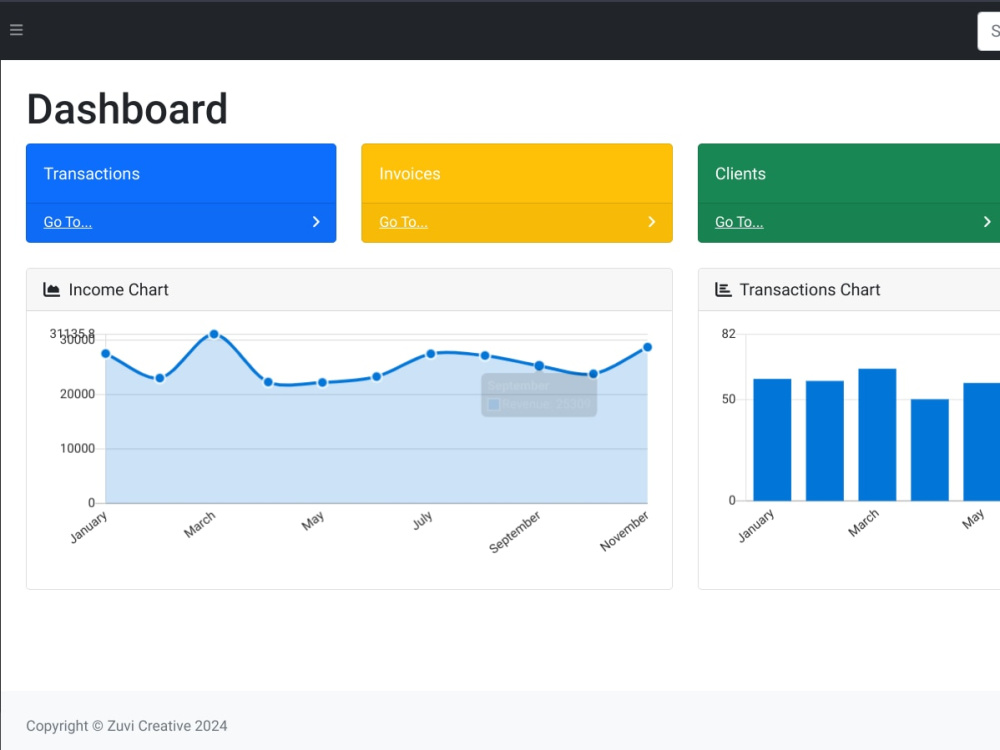
Task: Select the May data point on Income Chart
Action: click(323, 383)
